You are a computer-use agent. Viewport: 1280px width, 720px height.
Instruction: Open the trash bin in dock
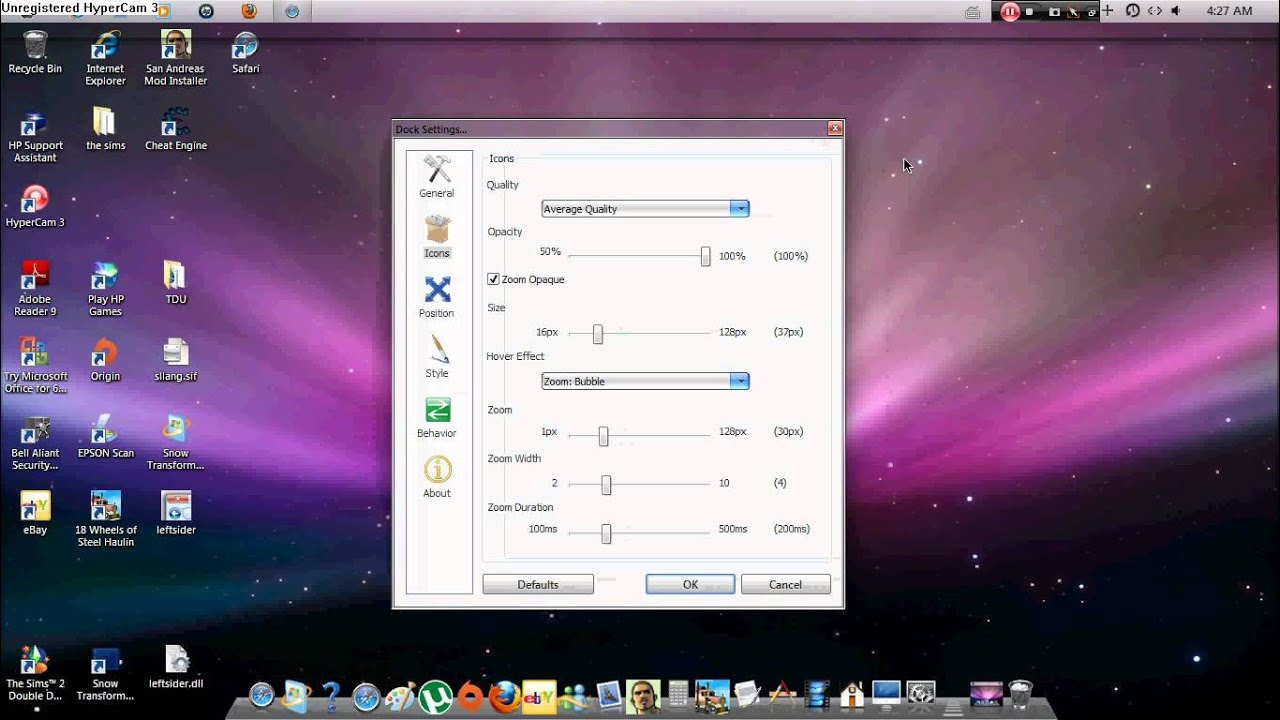[1020, 695]
